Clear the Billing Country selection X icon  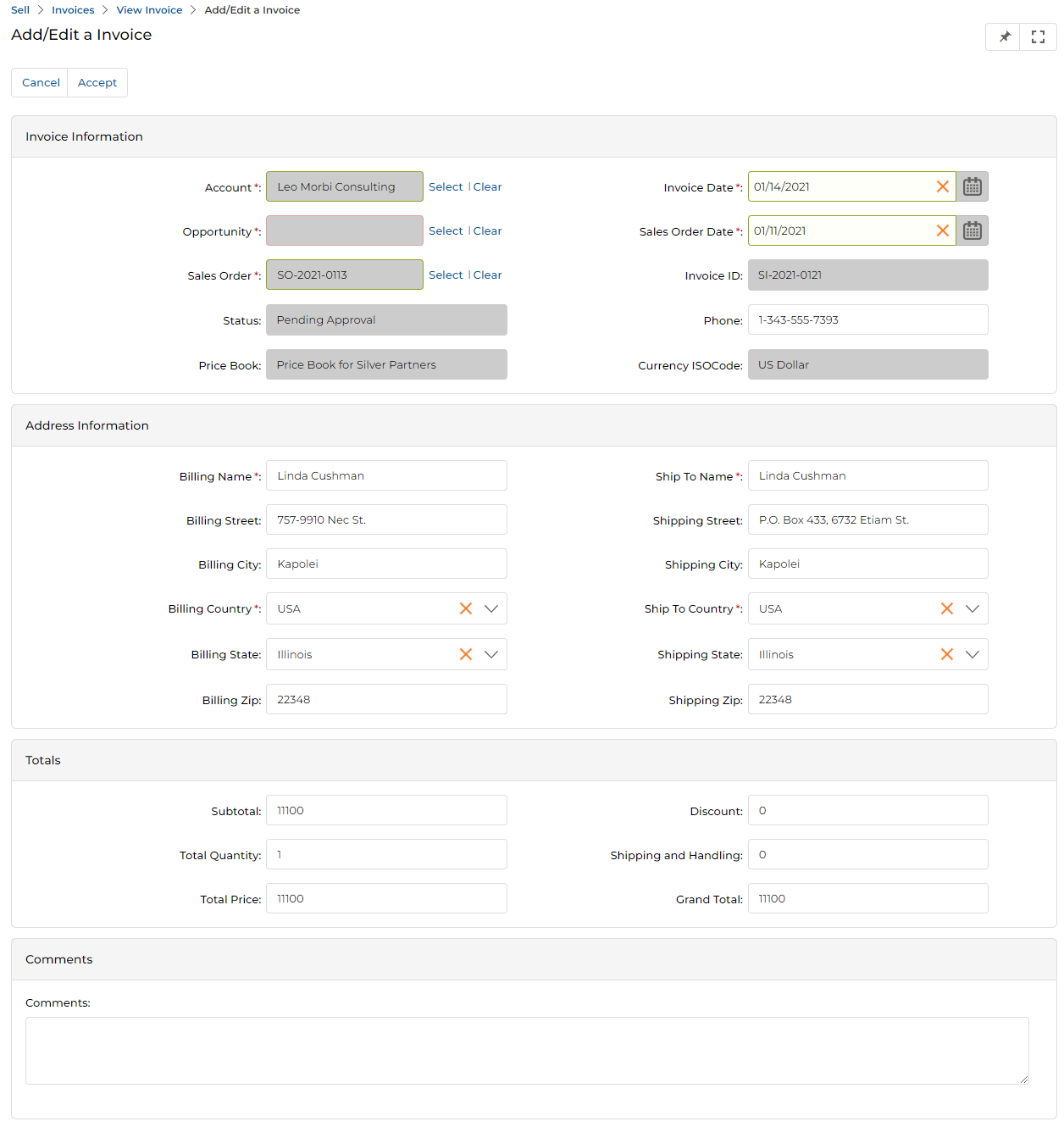pyautogui.click(x=466, y=608)
